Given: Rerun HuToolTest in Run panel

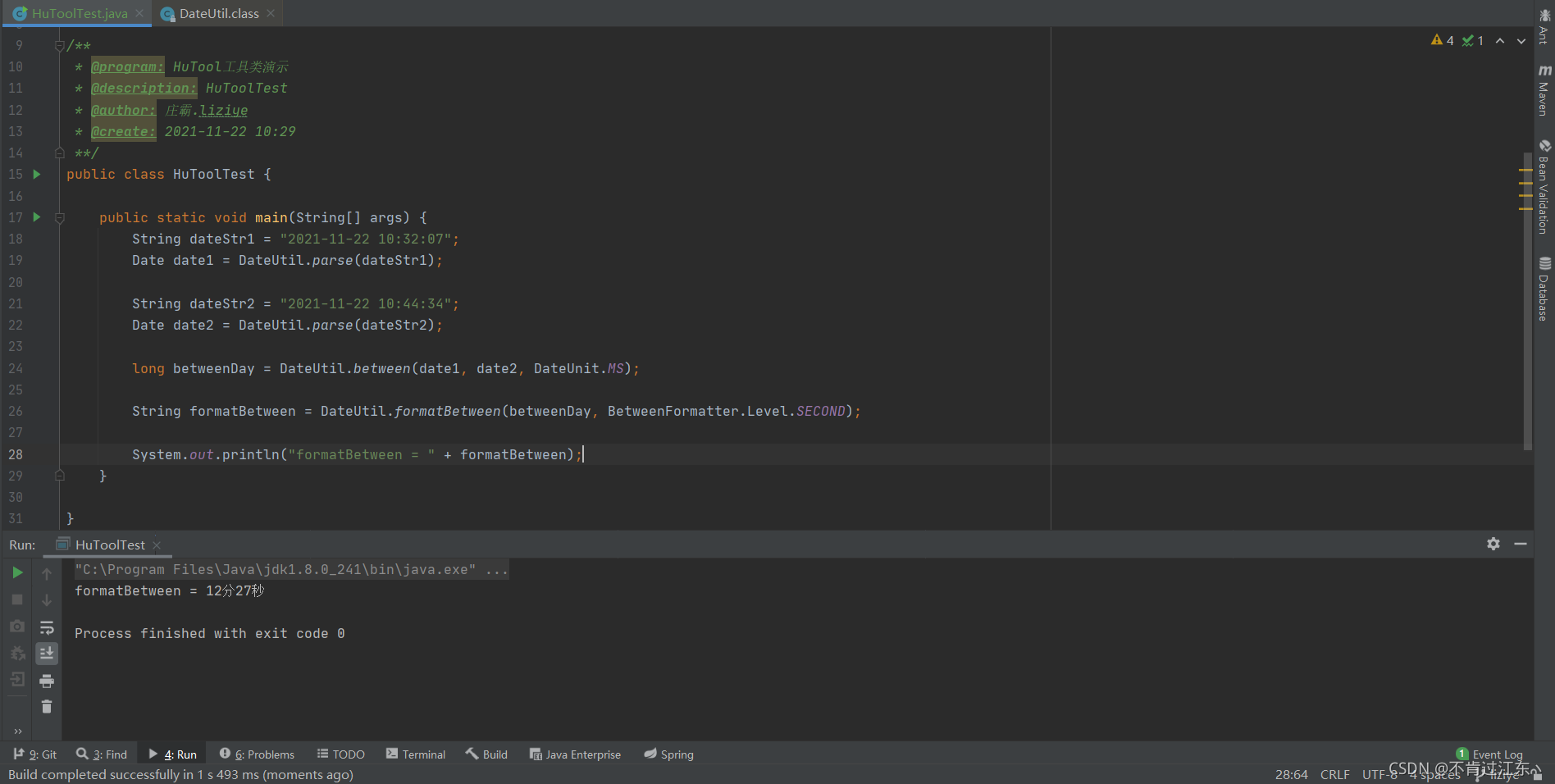Looking at the screenshot, I should tap(17, 572).
